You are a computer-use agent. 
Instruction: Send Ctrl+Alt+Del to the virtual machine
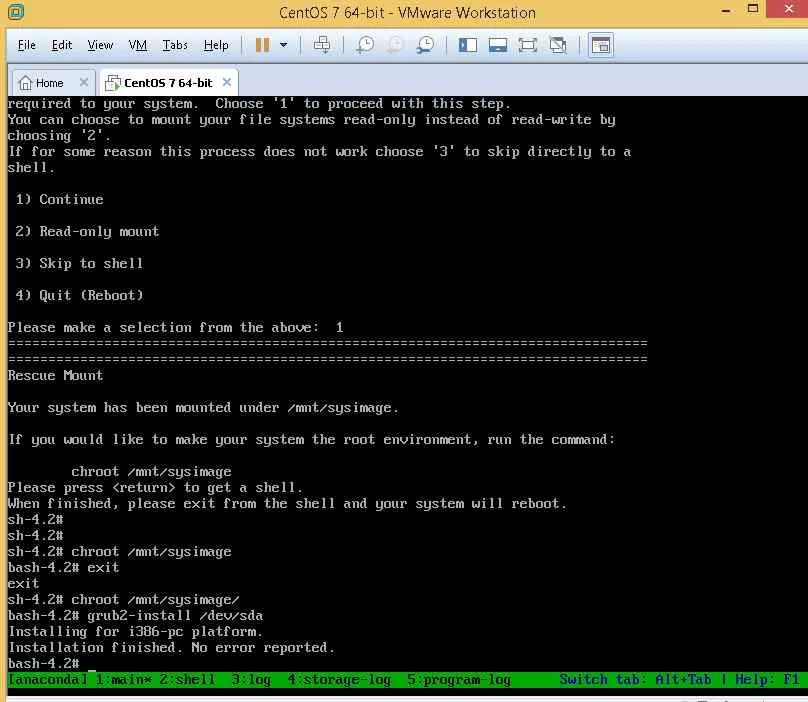(322, 45)
